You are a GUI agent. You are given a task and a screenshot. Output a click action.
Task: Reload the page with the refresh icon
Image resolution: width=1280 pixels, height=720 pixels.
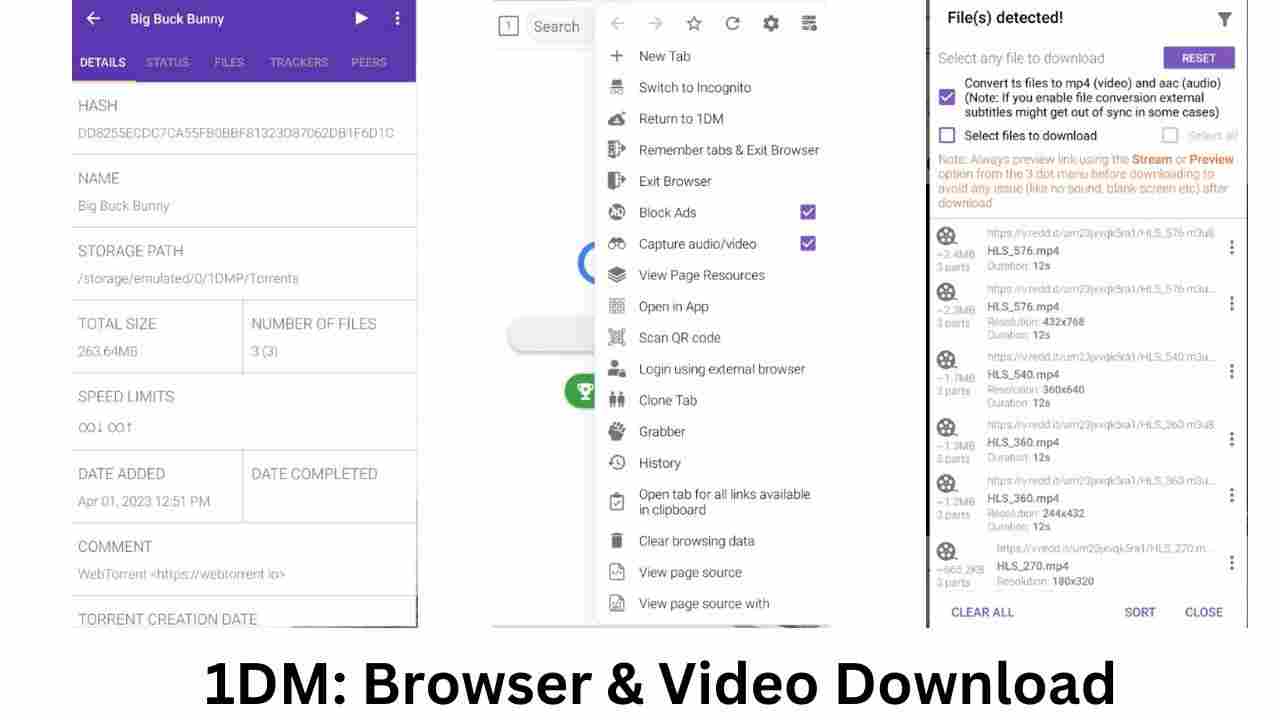coord(732,23)
